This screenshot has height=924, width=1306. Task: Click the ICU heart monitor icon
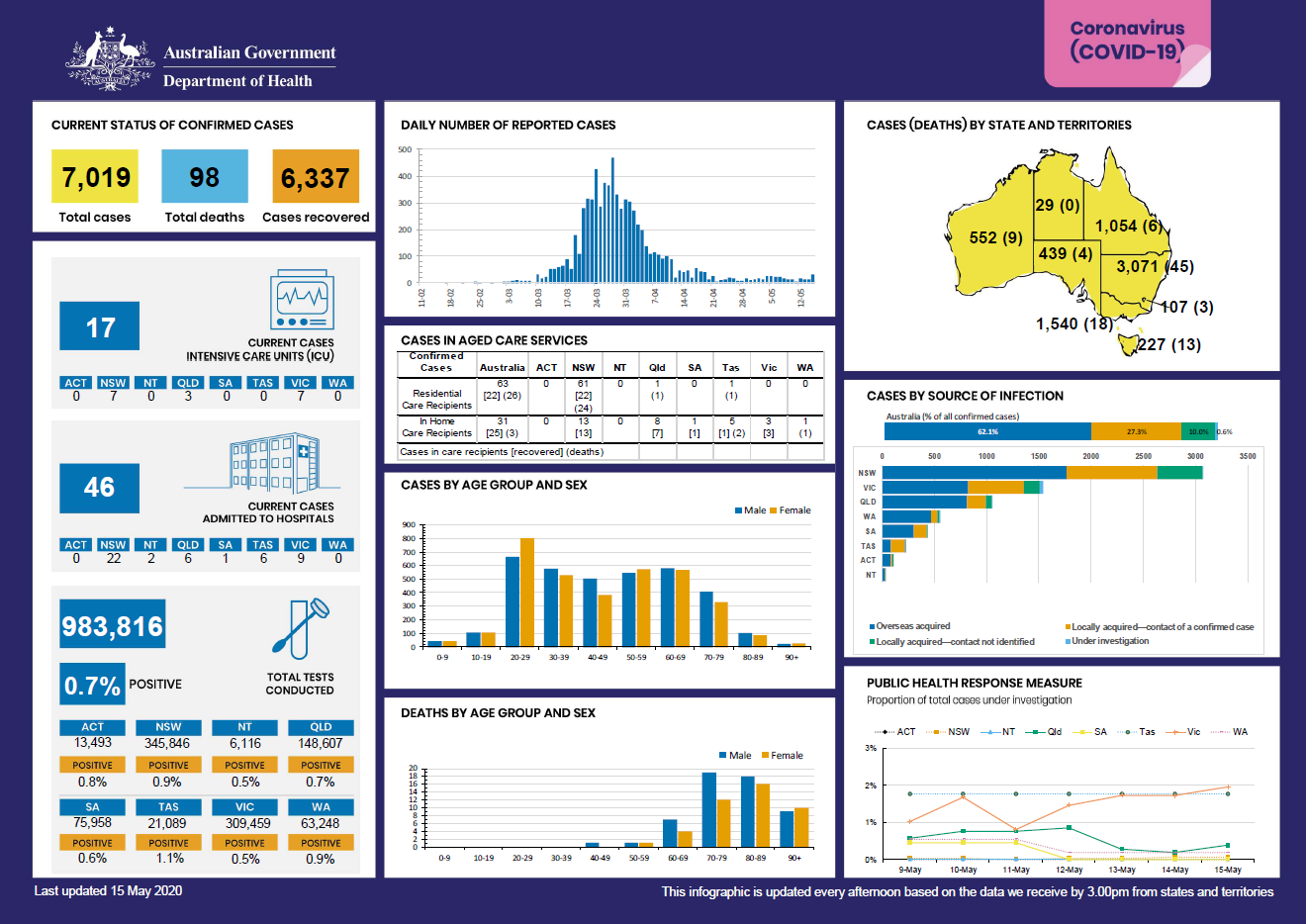[302, 300]
